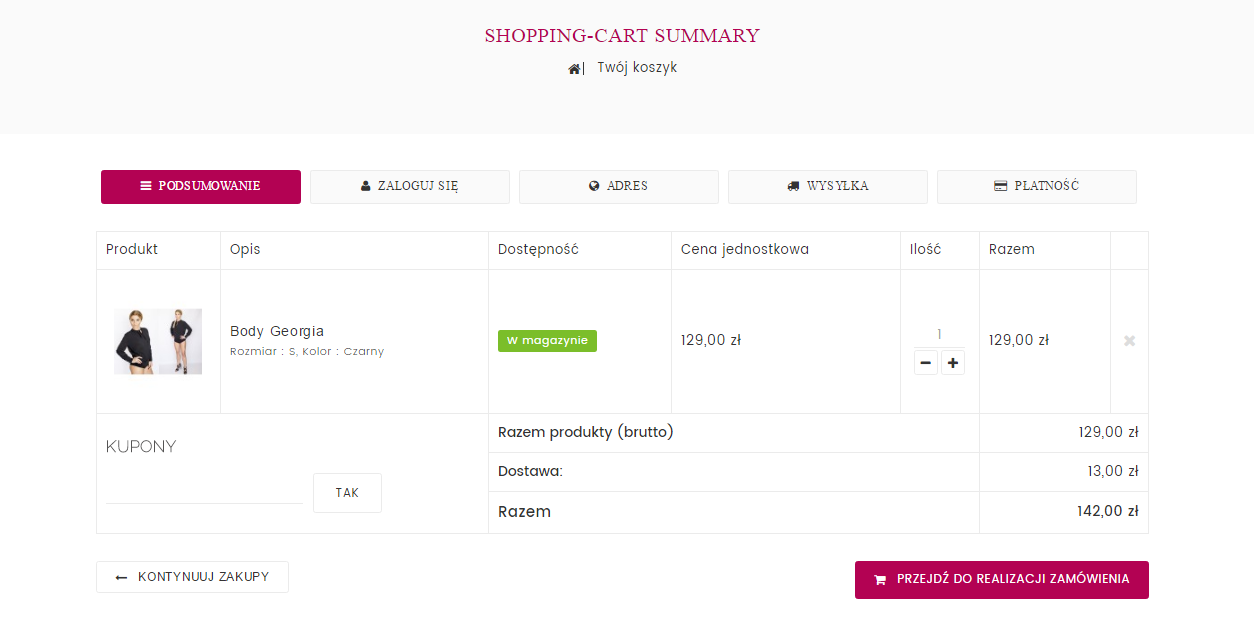
Task: Remove Body Georgia using the X icon
Action: coord(1129,341)
